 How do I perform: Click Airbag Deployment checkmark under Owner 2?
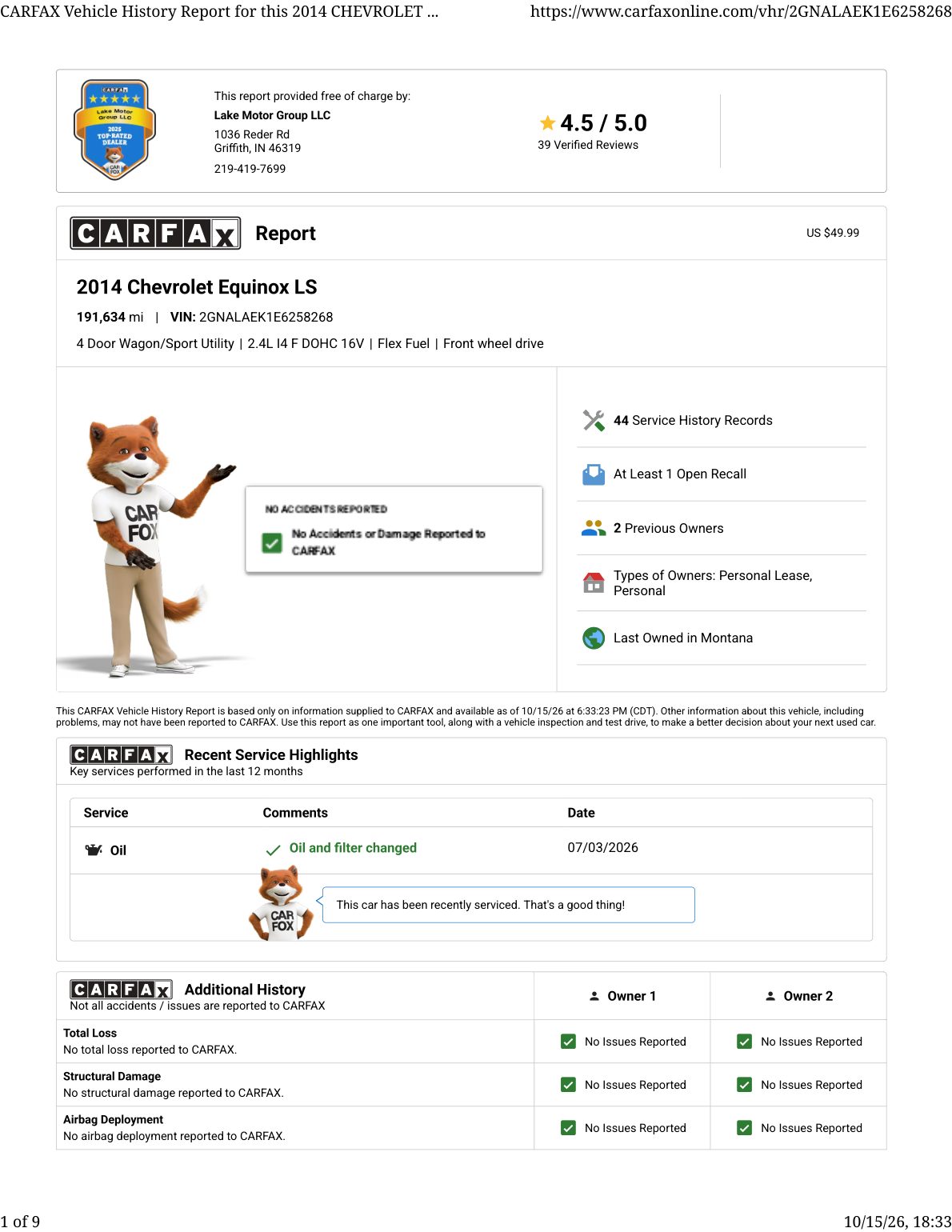745,1128
